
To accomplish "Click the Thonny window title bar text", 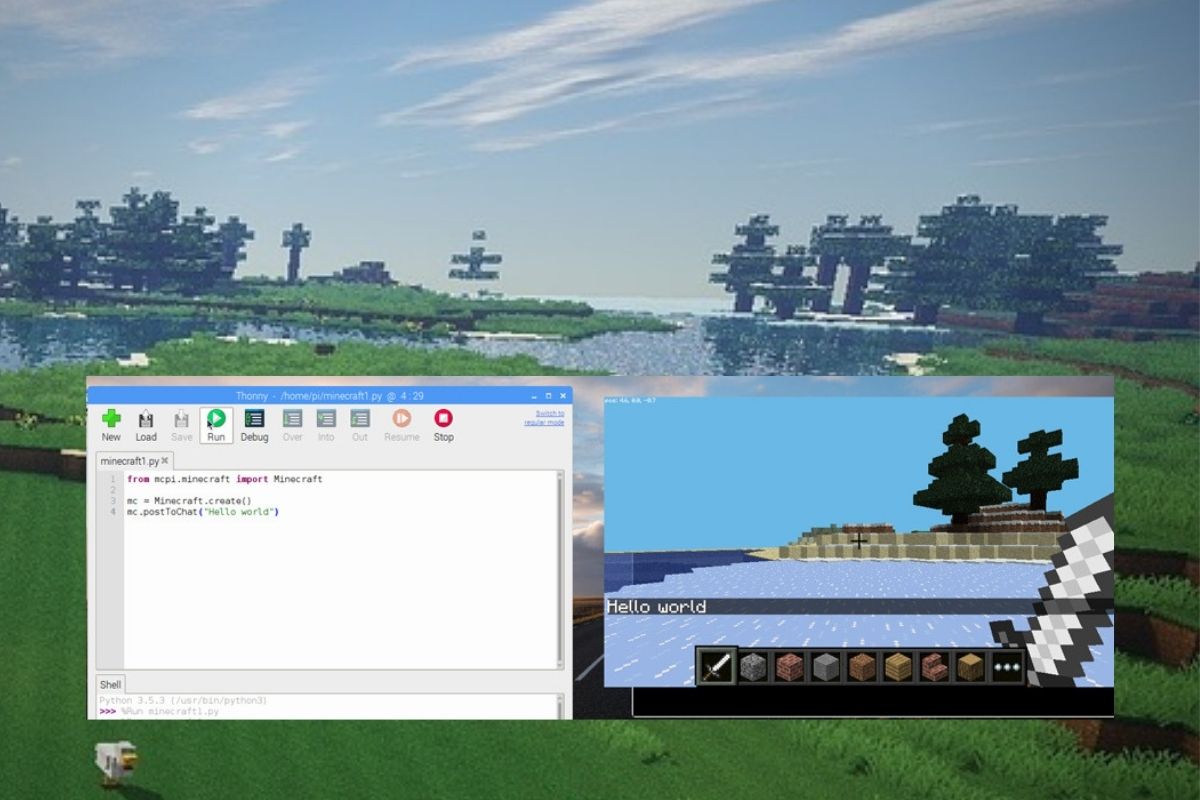I will [329, 396].
